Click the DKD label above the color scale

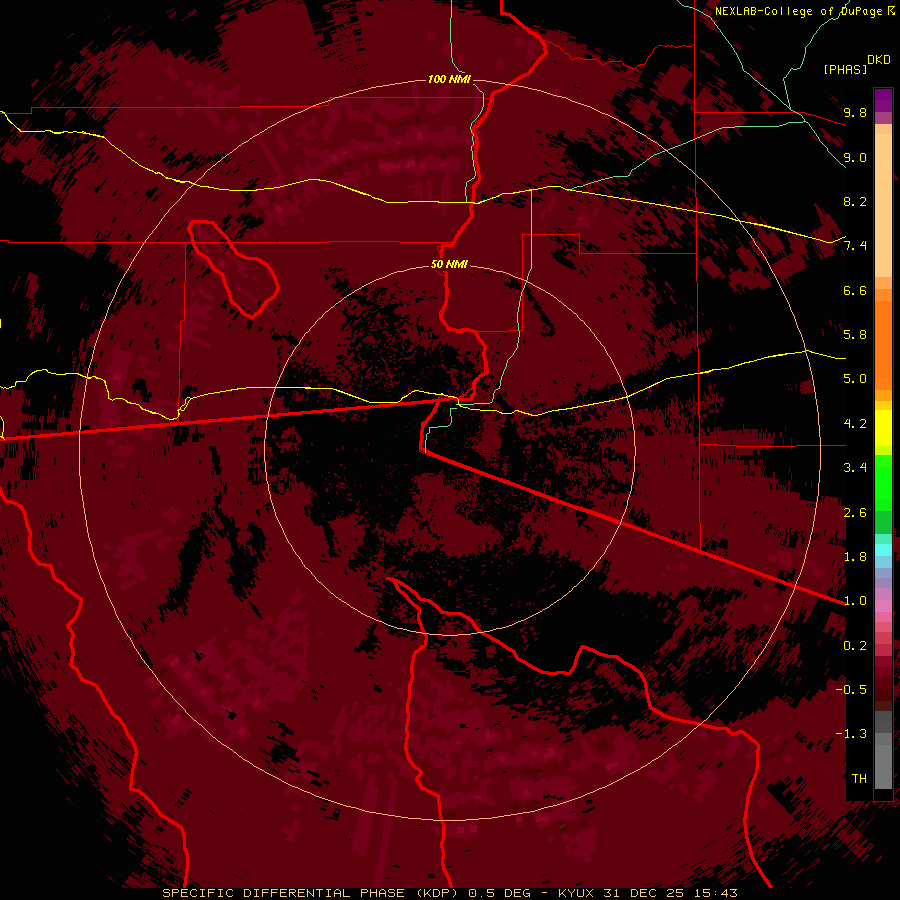879,60
